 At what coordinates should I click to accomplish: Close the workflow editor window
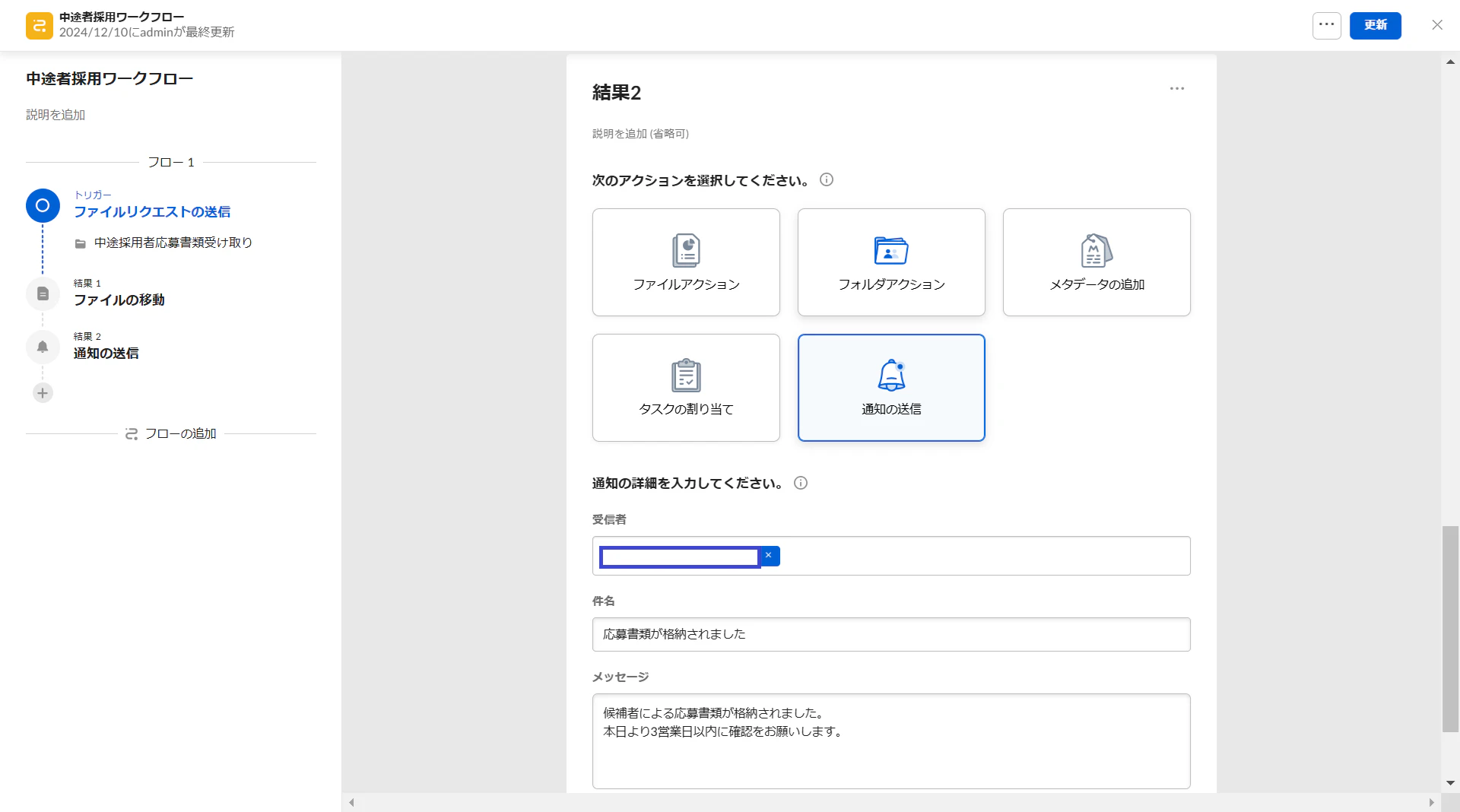pyautogui.click(x=1436, y=25)
